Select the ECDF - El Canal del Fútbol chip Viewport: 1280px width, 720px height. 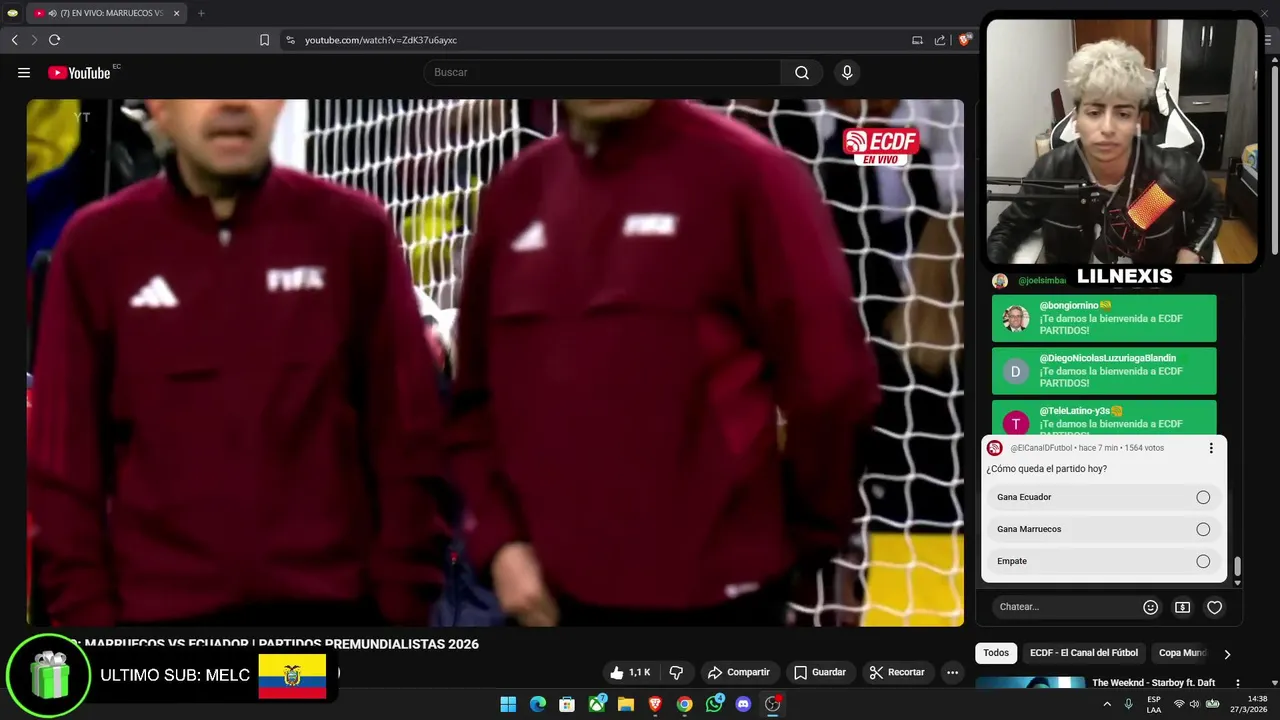tap(1084, 653)
